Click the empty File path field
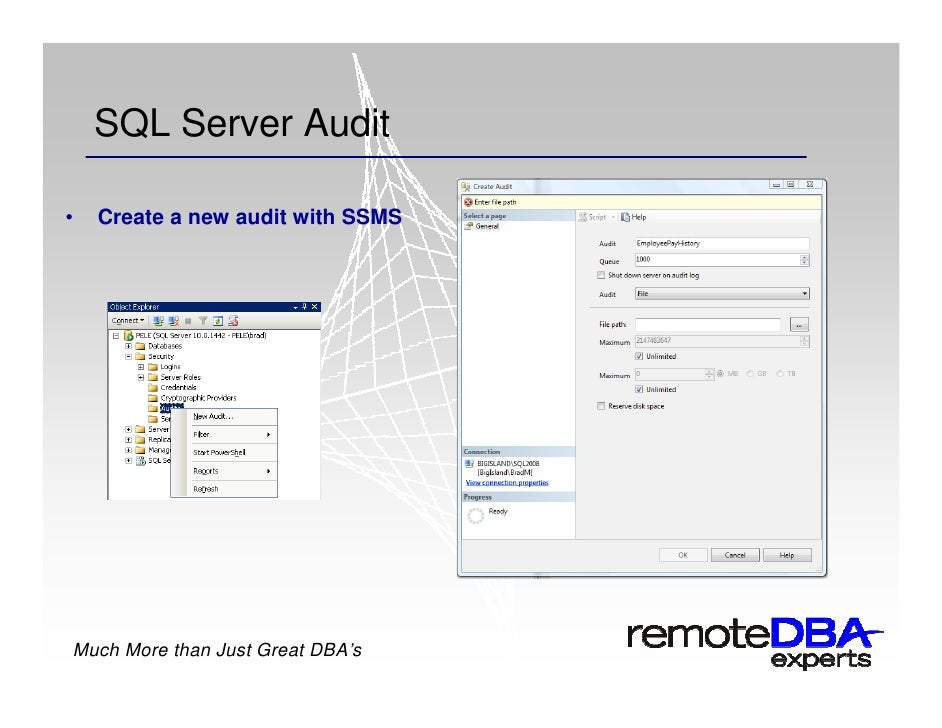The height and width of the screenshot is (728, 942). click(x=708, y=324)
